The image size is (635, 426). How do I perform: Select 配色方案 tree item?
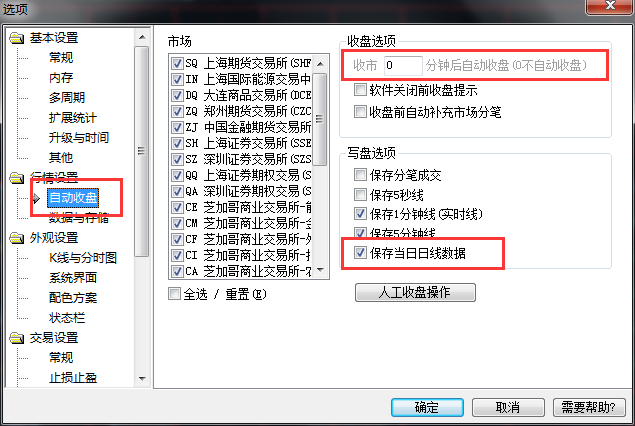click(73, 298)
